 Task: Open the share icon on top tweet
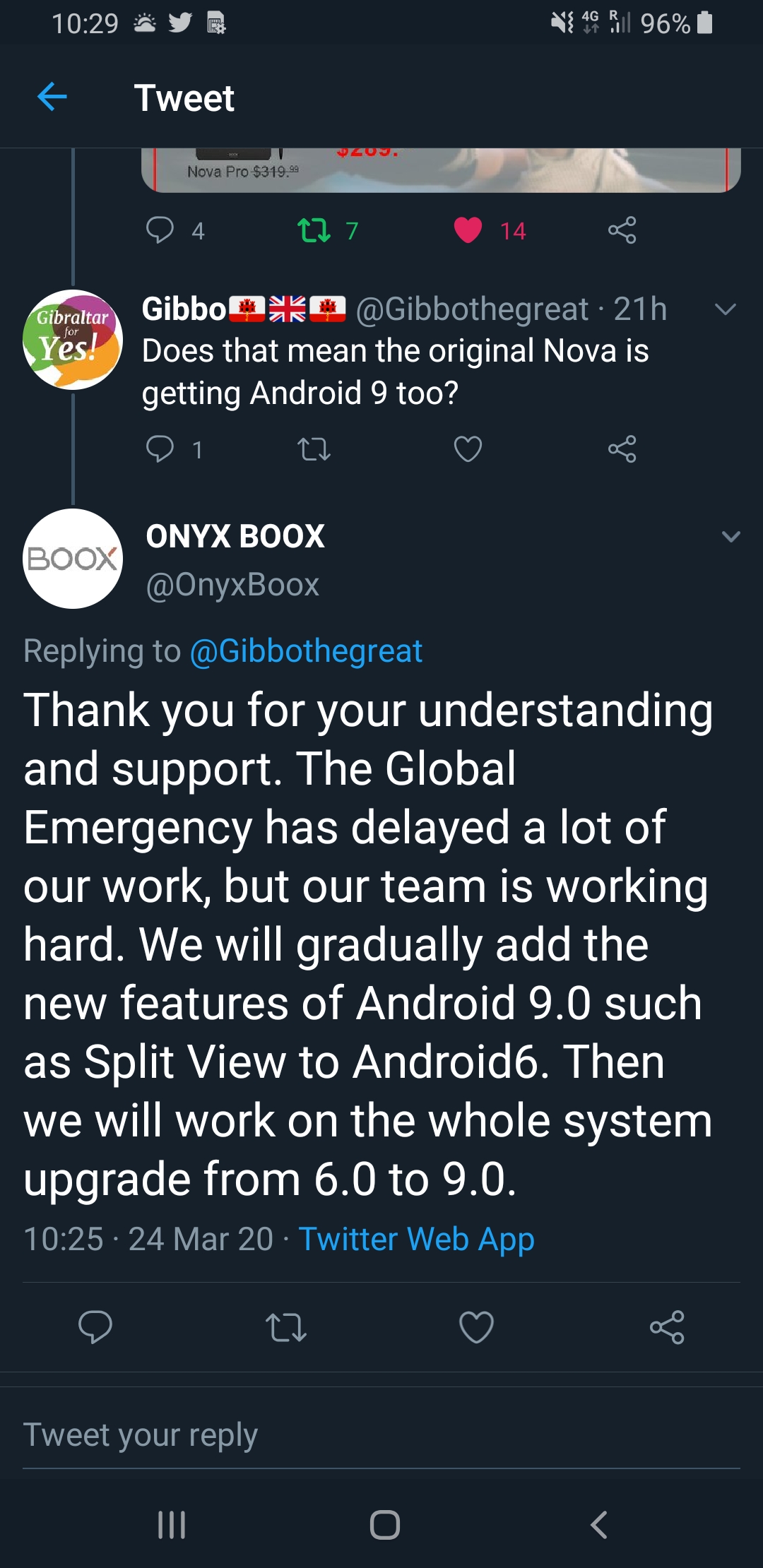622,230
